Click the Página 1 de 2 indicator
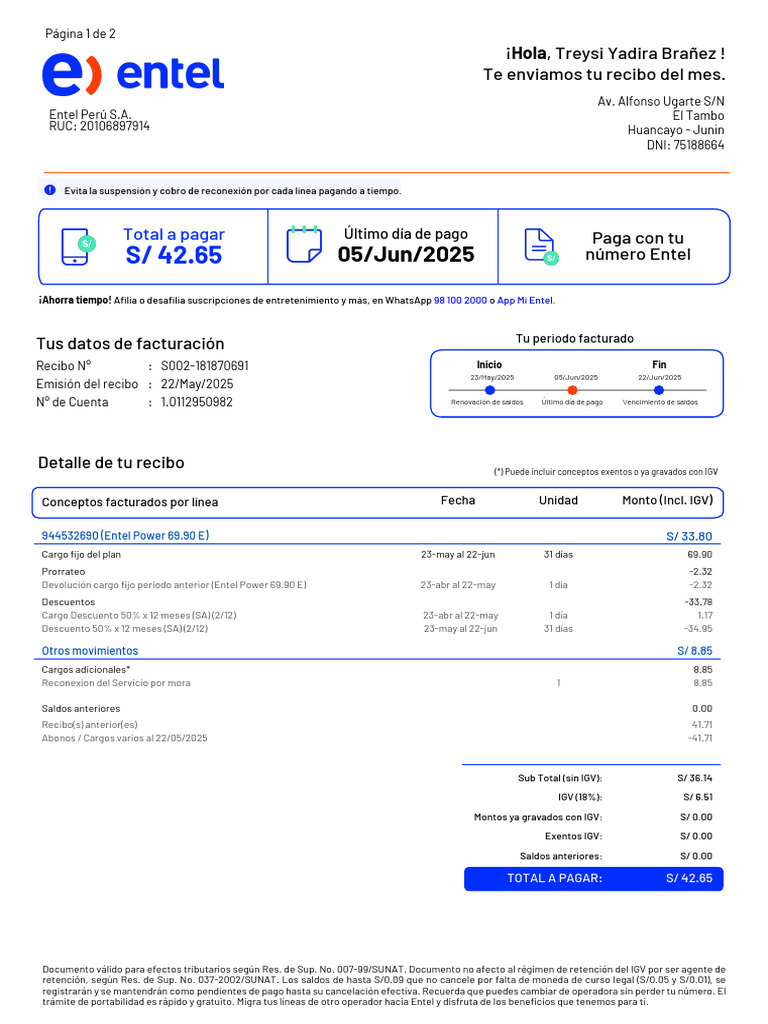Image resolution: width=768 pixels, height=1024 pixels. tap(80, 33)
